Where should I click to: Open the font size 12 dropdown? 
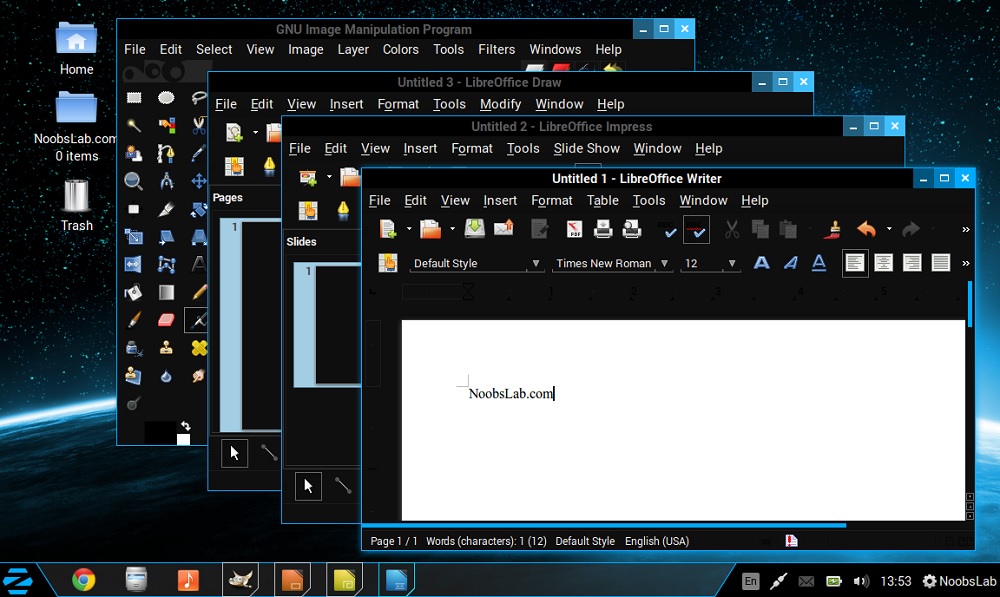point(732,263)
